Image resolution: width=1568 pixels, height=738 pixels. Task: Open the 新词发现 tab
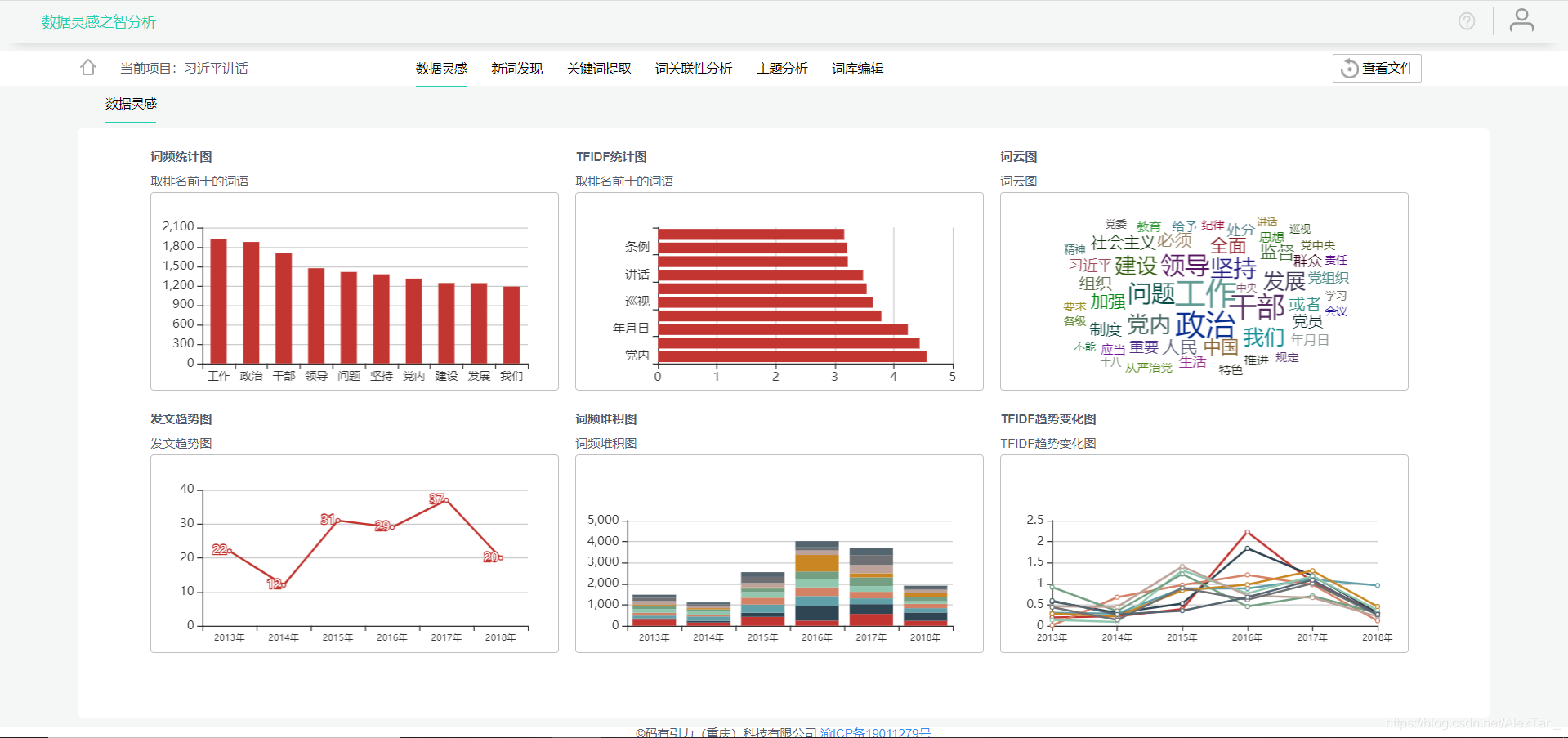click(516, 69)
